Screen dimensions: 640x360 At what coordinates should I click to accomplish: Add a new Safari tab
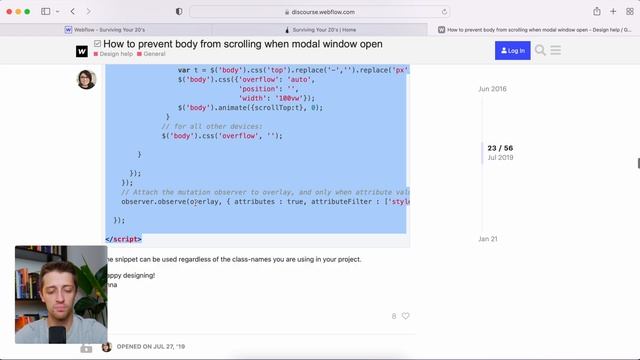click(x=613, y=11)
